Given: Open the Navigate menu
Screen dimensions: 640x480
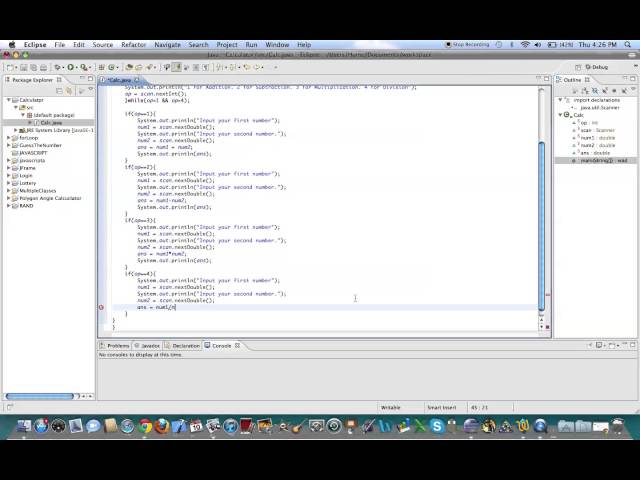Looking at the screenshot, I should click(167, 44).
